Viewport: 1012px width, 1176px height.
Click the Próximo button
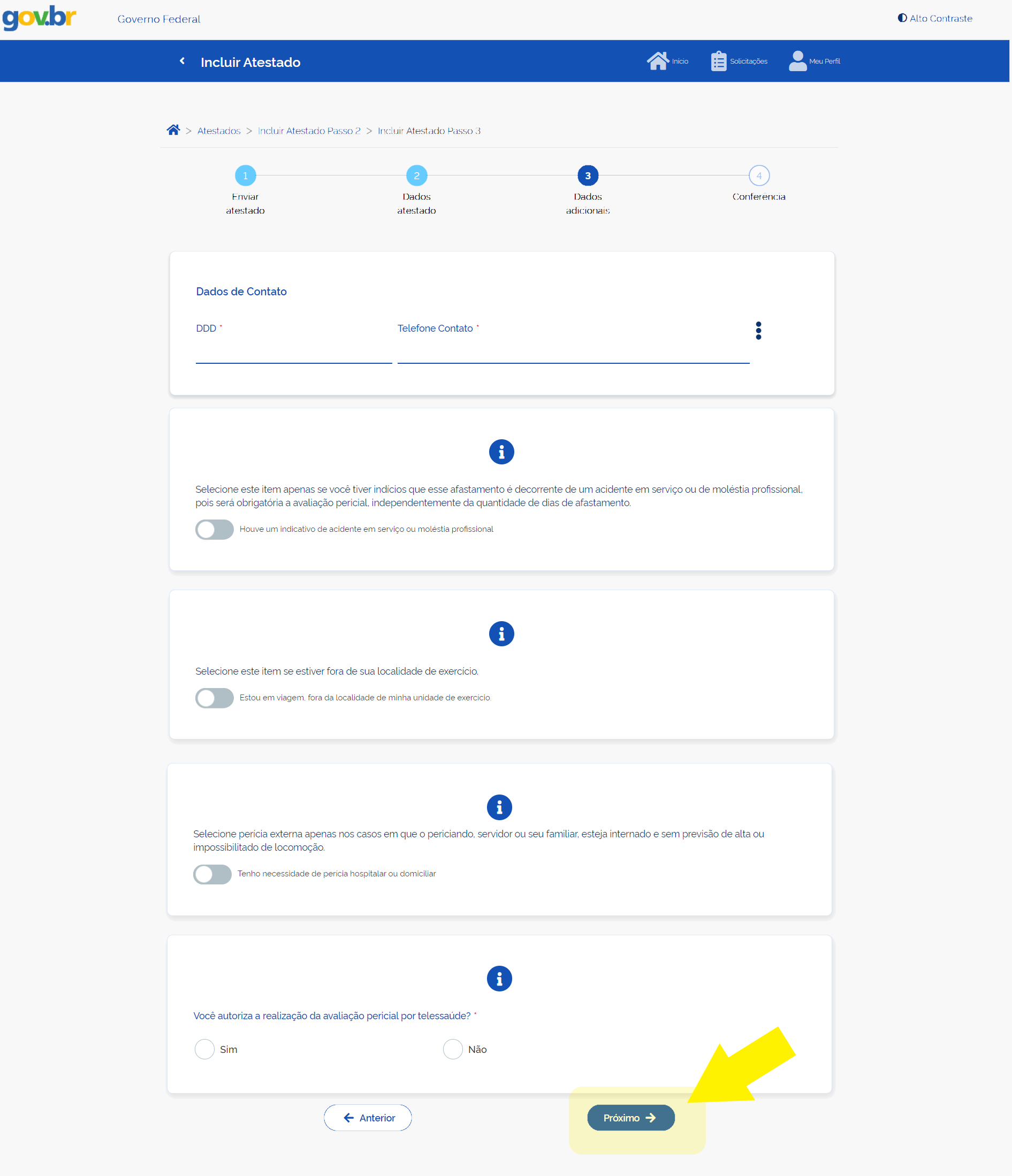[630, 1118]
